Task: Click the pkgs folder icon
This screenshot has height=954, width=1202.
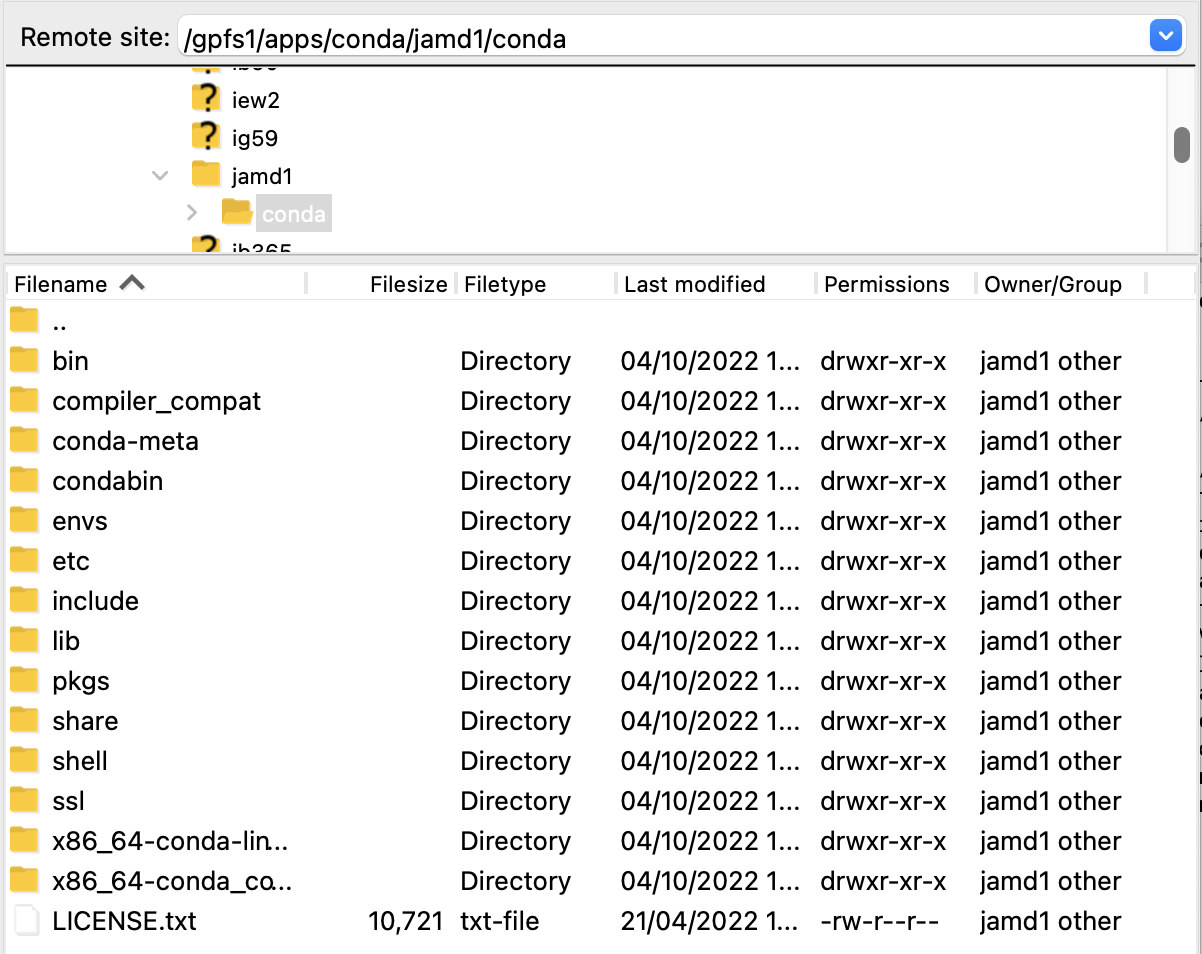Action: (24, 680)
